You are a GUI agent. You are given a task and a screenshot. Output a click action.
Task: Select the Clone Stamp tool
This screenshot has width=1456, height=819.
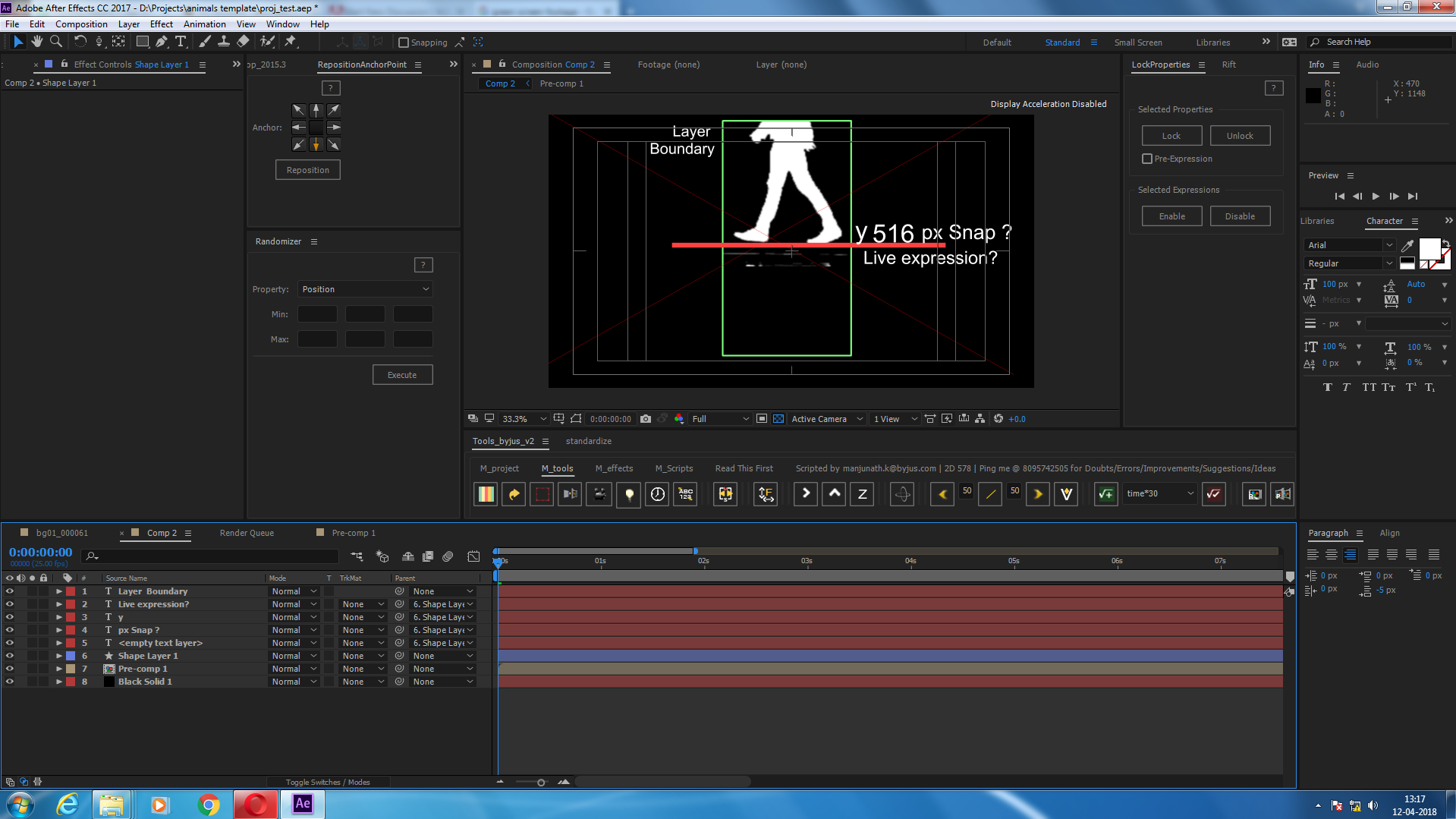[x=223, y=42]
